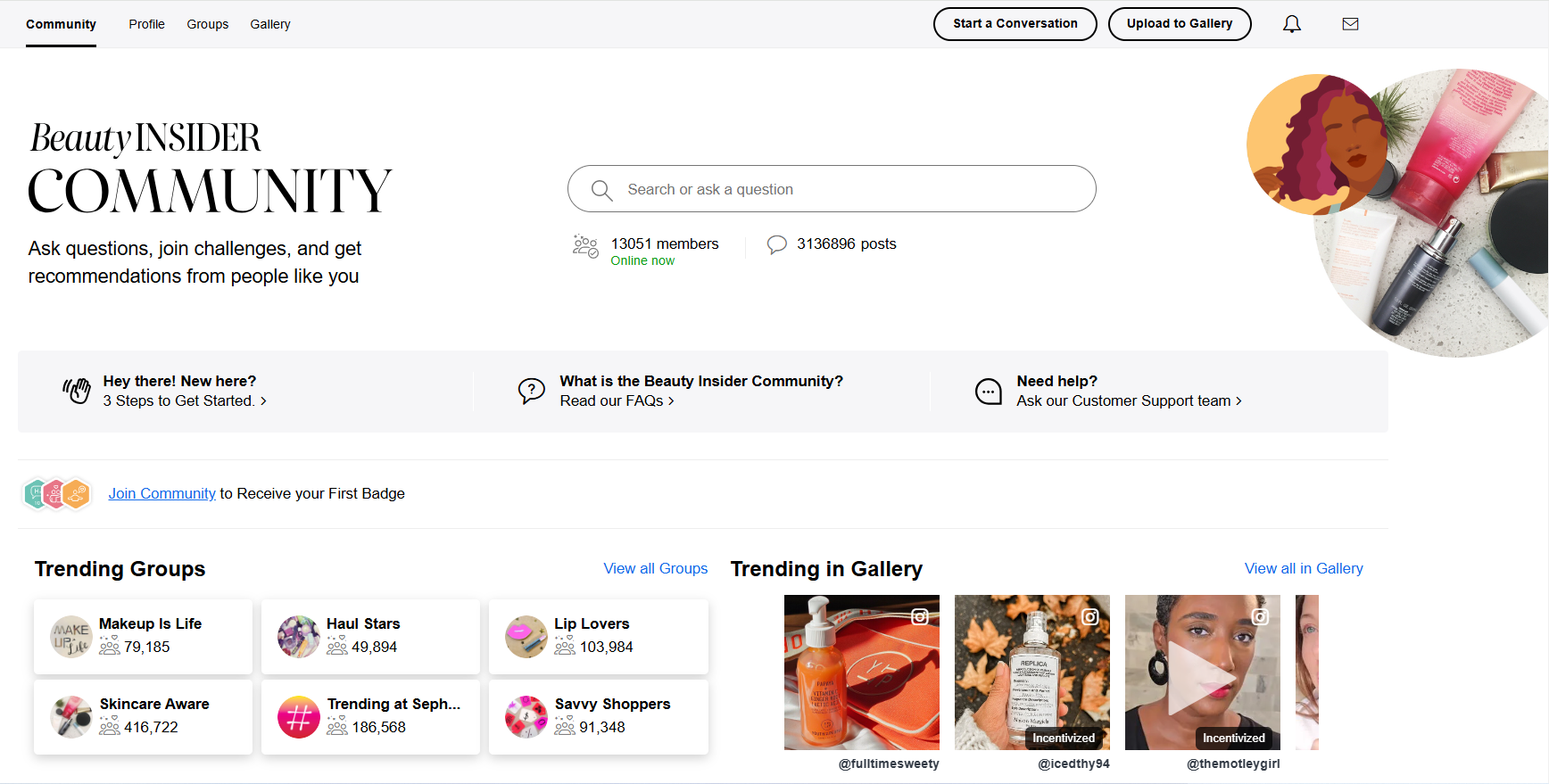1549x784 pixels.
Task: Click Start a Conversation button
Action: 1015,24
